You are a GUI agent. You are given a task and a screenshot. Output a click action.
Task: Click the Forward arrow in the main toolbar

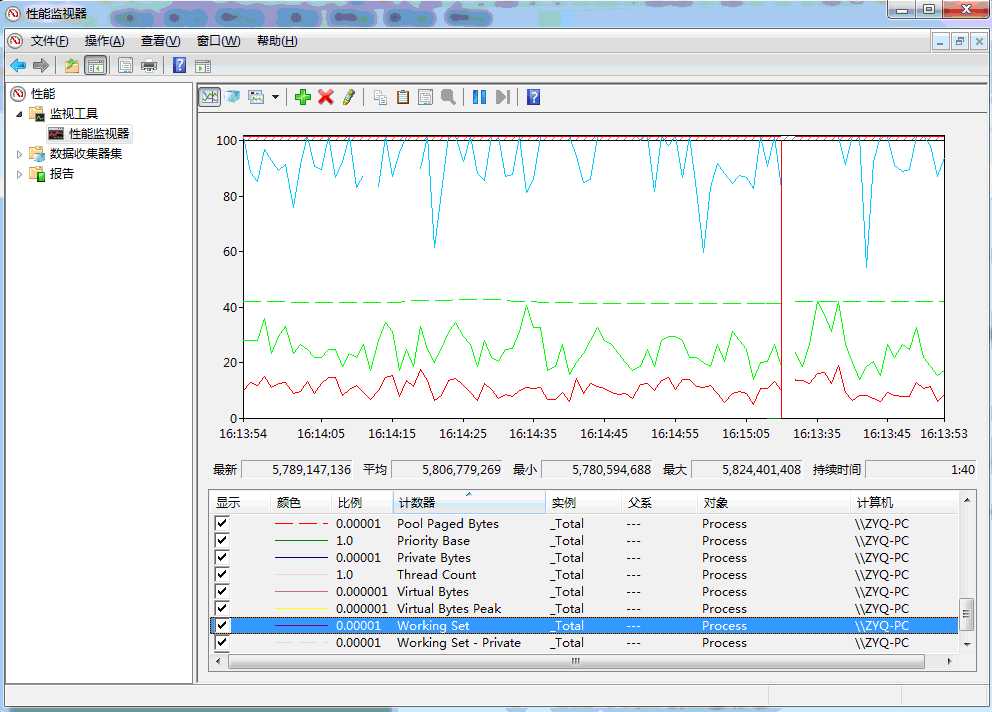click(41, 65)
